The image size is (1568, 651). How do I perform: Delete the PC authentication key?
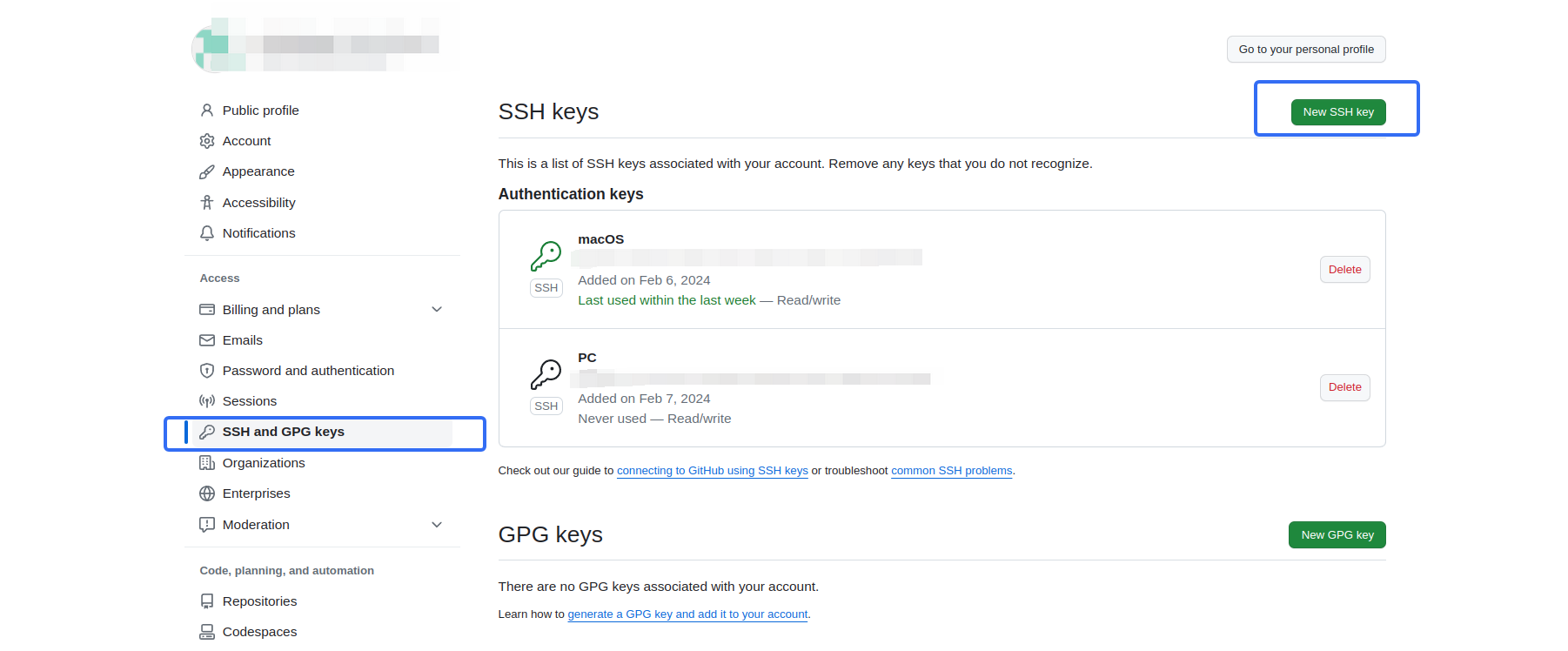[x=1344, y=386]
